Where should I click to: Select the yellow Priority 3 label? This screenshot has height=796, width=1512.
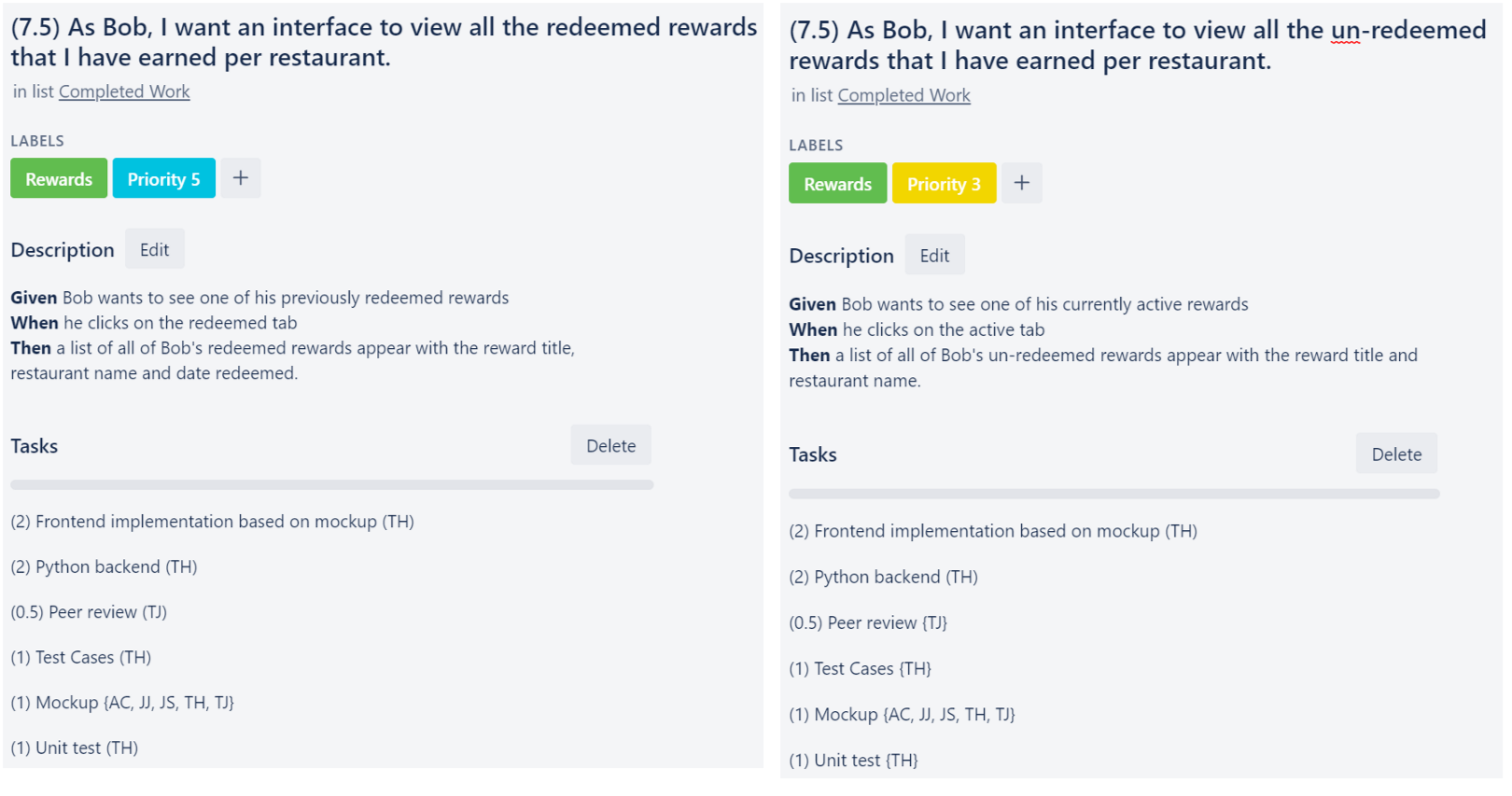coord(944,183)
